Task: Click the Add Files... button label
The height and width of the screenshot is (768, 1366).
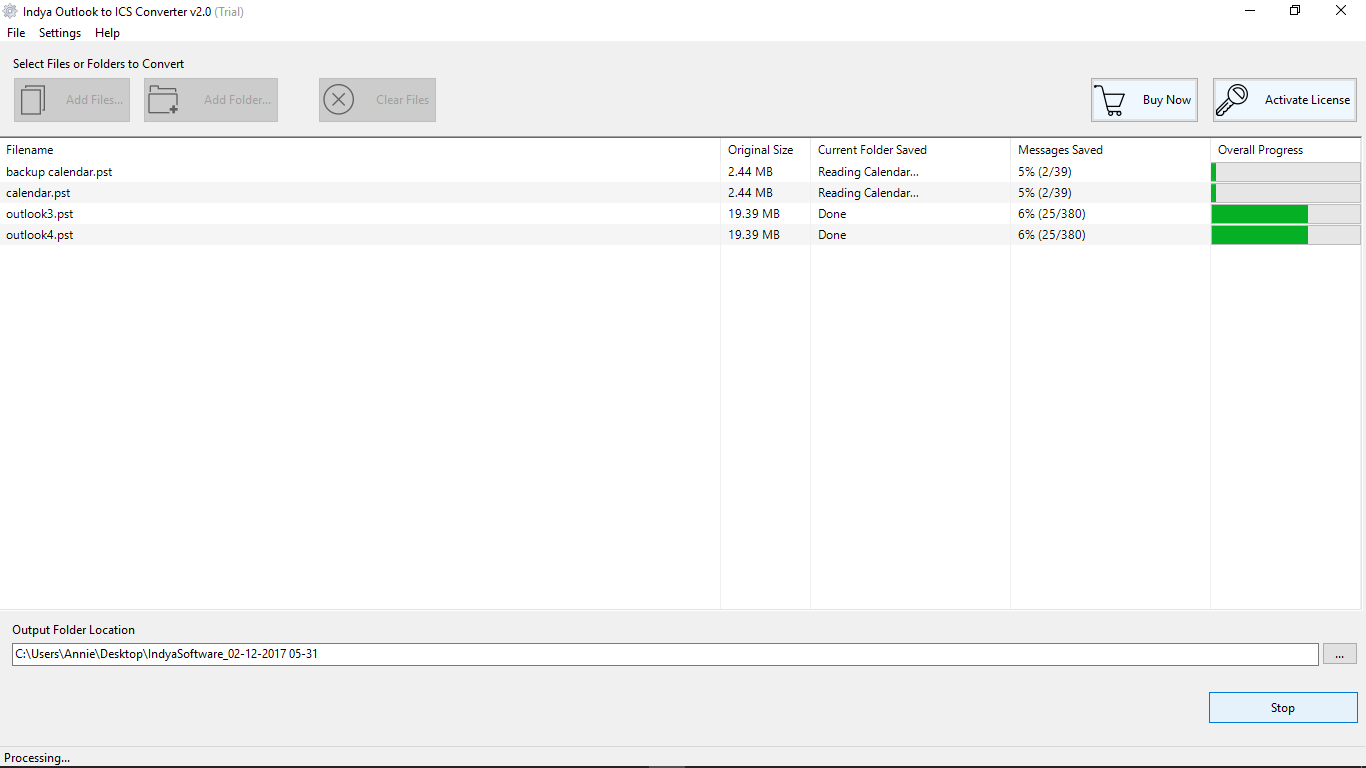Action: [x=94, y=100]
